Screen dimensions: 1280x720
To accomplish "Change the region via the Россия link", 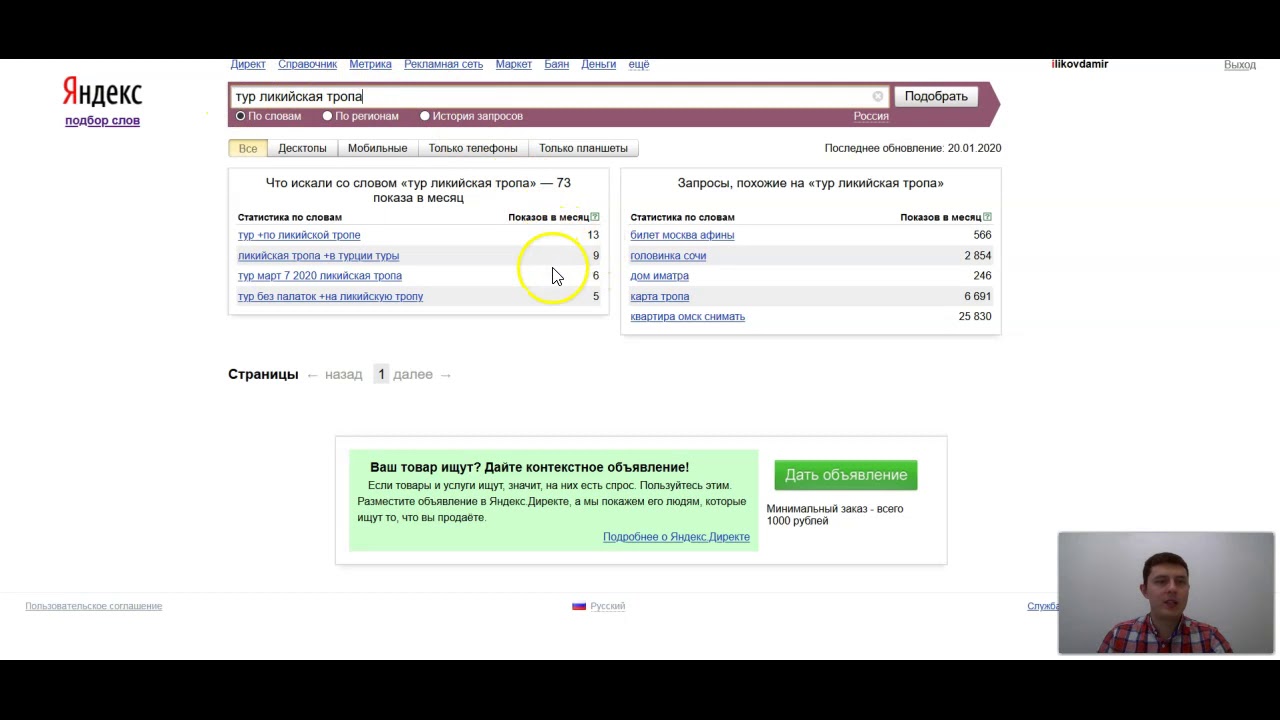I will [871, 116].
